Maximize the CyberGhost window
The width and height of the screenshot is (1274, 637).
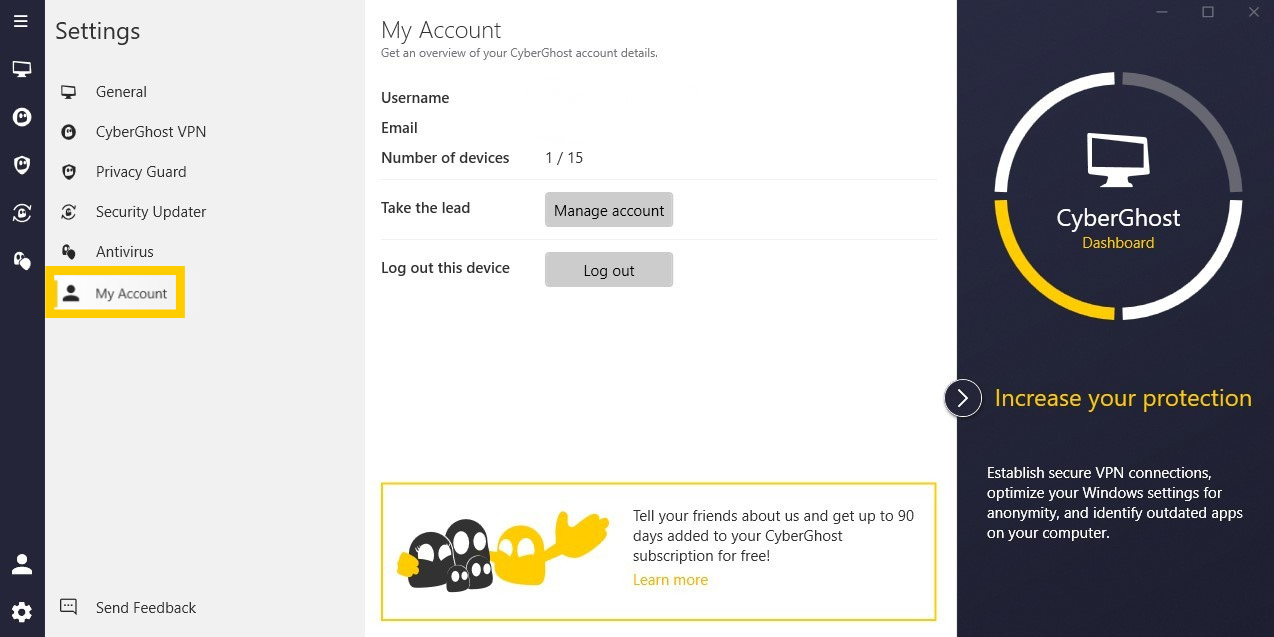1208,12
